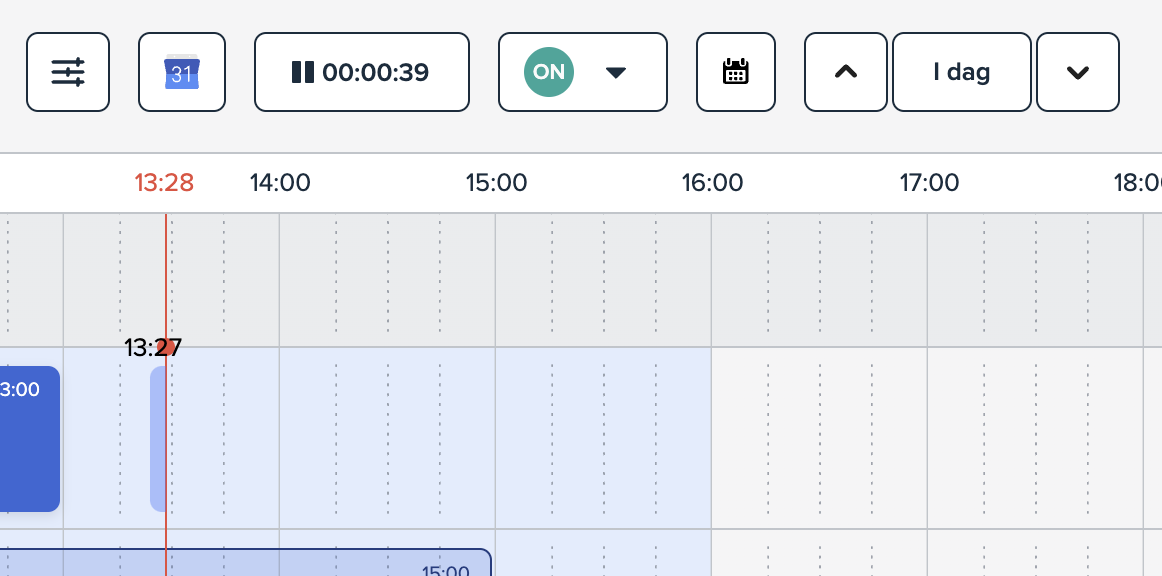
Task: Toggle the green ON status badge
Action: point(549,72)
